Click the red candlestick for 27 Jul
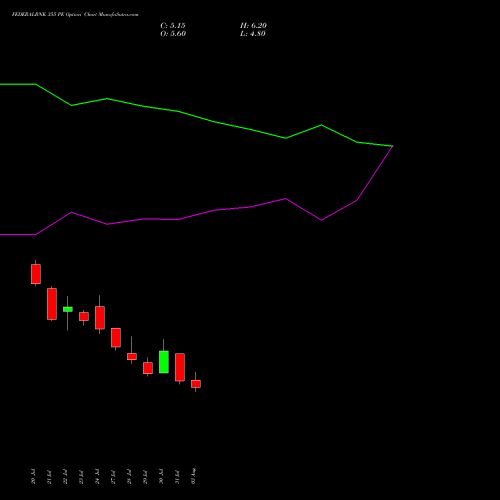This screenshot has width=500, height=500. [116, 338]
